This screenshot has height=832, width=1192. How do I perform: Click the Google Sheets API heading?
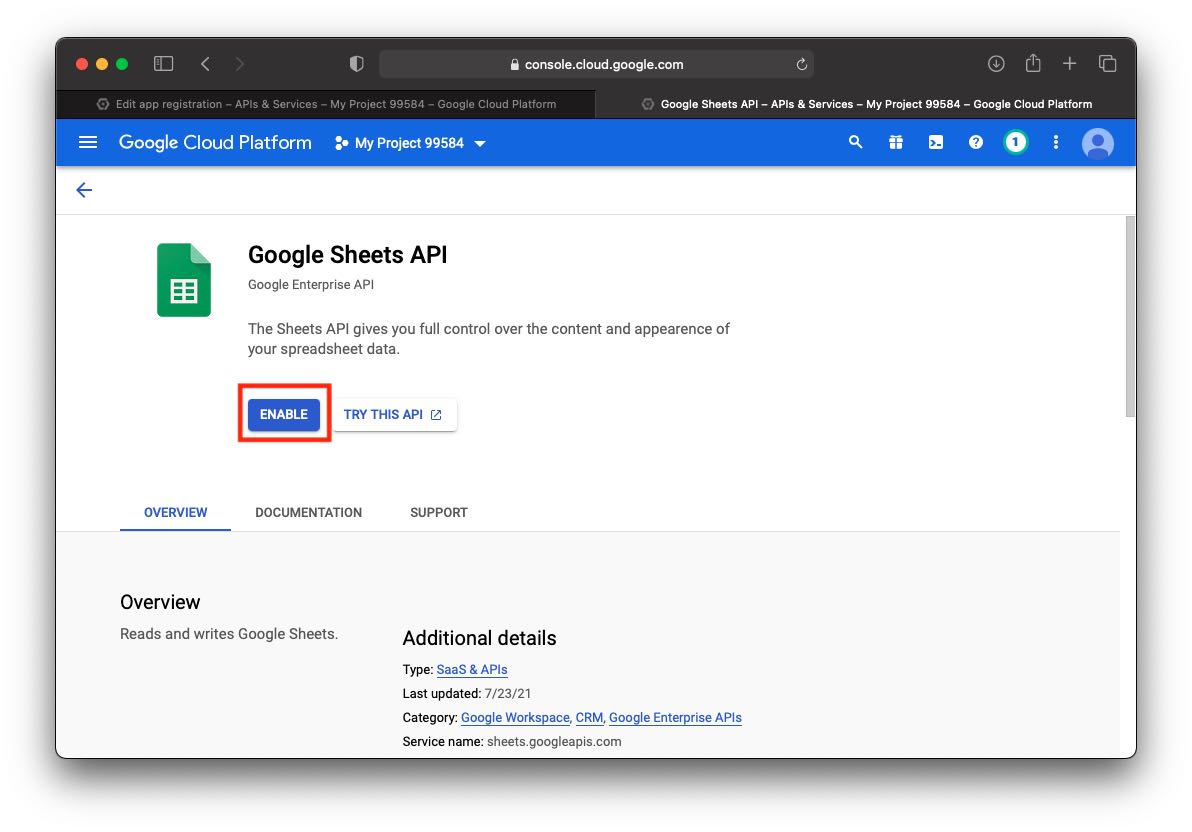(347, 255)
